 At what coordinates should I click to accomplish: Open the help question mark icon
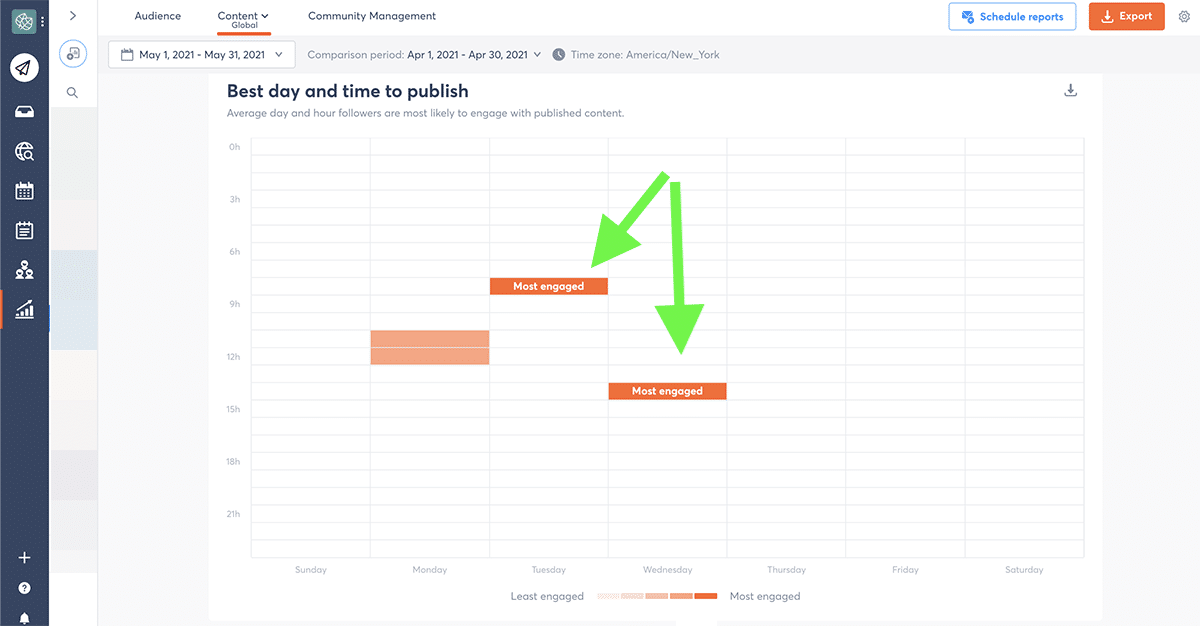(25, 588)
